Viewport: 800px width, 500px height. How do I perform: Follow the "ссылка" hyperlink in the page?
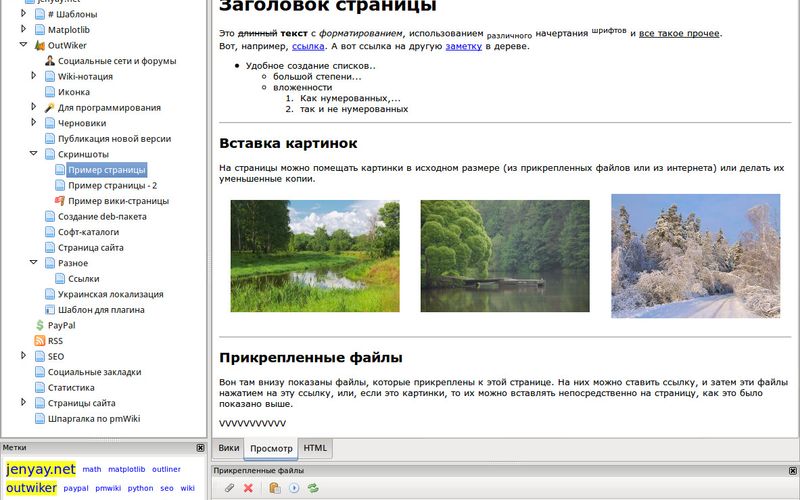[308, 46]
